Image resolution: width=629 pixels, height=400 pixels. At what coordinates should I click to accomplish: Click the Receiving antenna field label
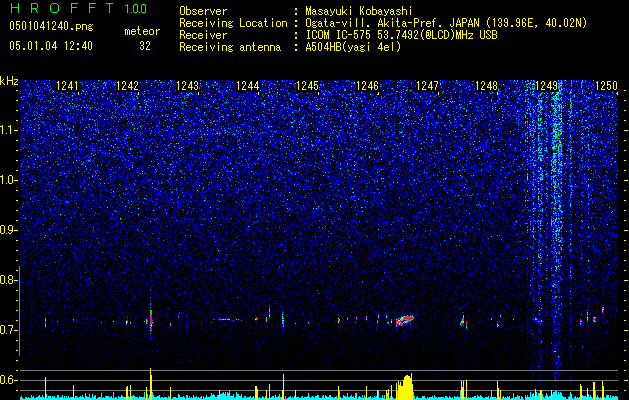point(230,47)
